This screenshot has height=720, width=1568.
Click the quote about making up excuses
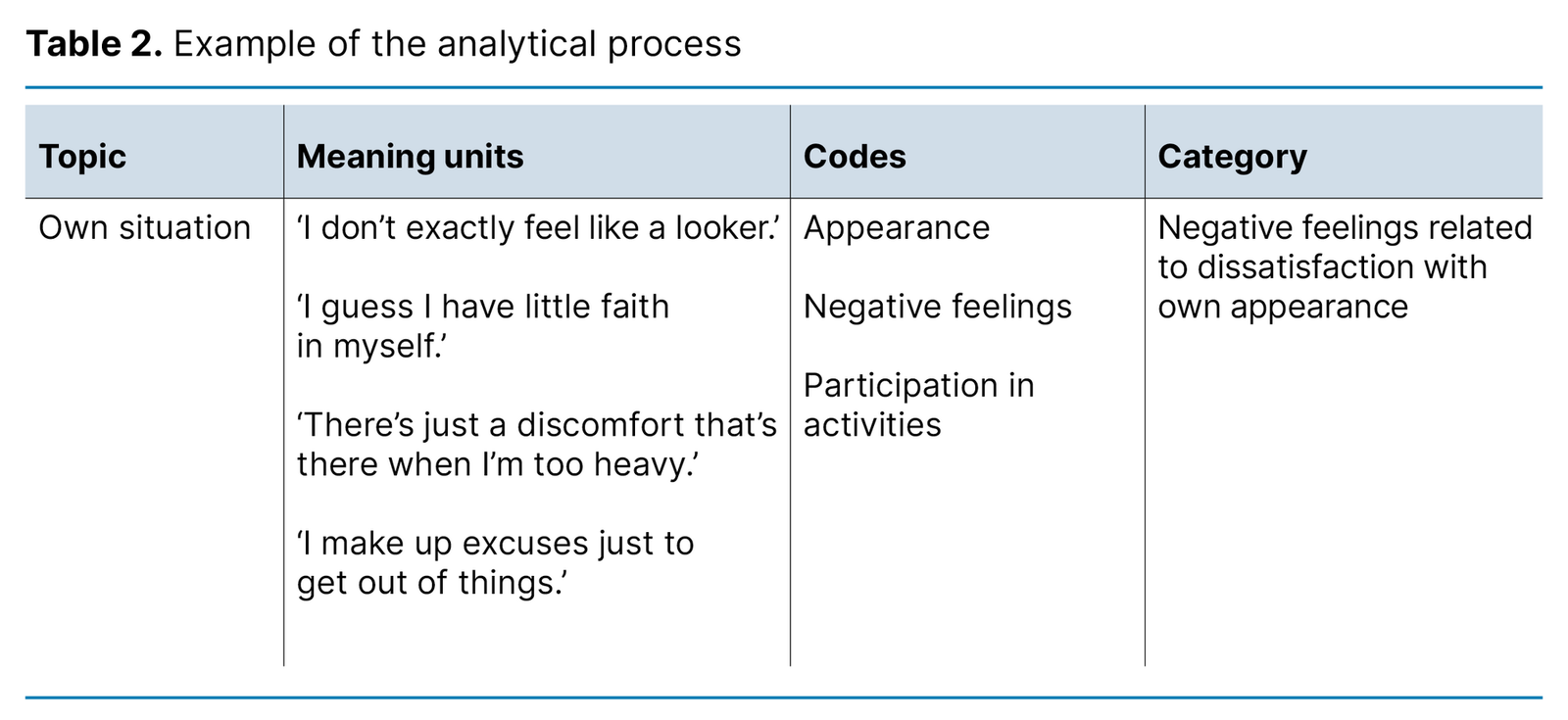(x=495, y=562)
